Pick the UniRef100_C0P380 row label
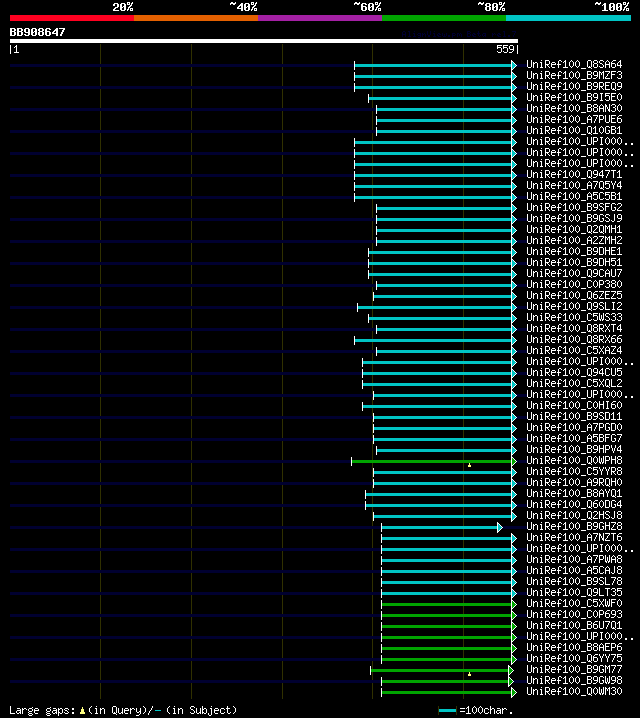The height and width of the screenshot is (718, 640). [x=574, y=284]
